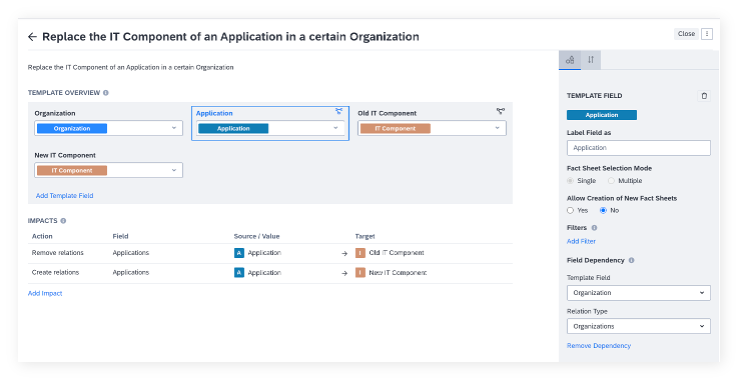Click the Target column header
Screen dimensions: 743x385
click(365, 236)
